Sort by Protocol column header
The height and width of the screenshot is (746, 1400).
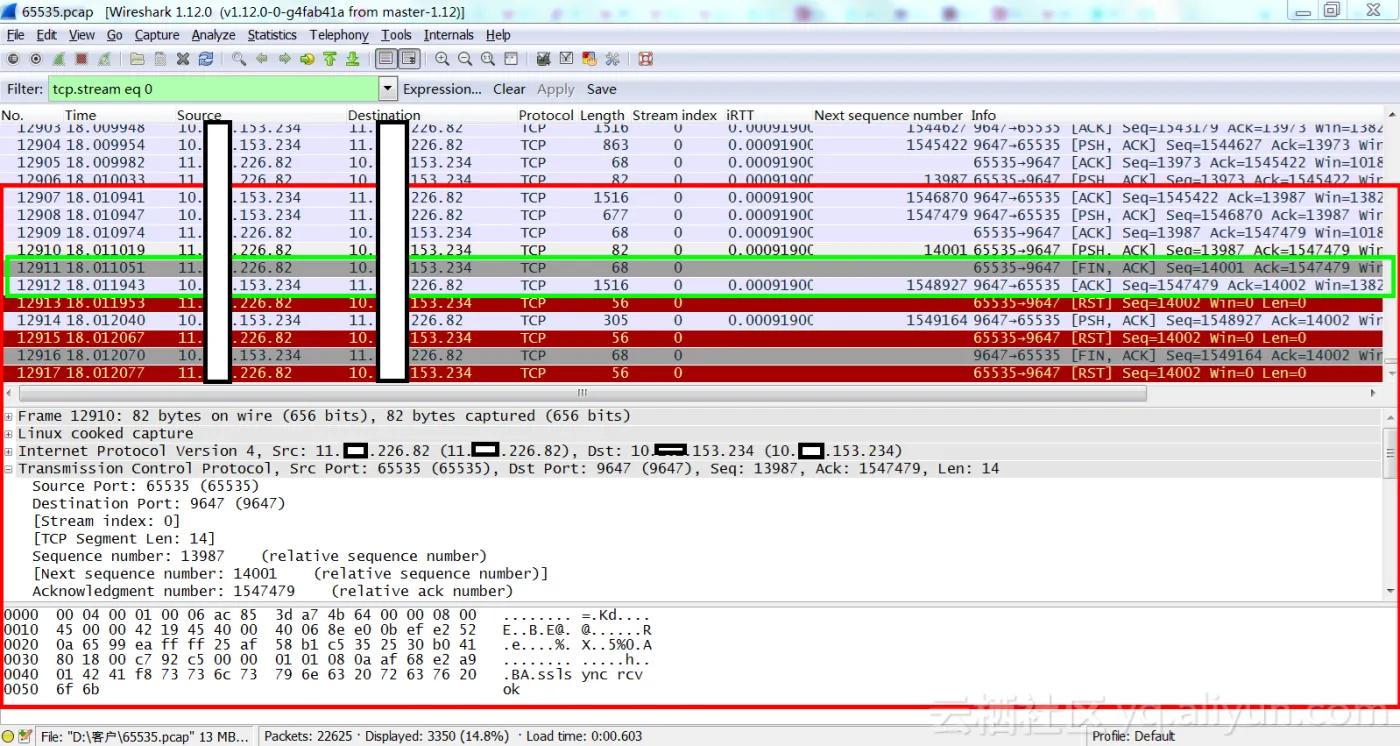point(546,115)
